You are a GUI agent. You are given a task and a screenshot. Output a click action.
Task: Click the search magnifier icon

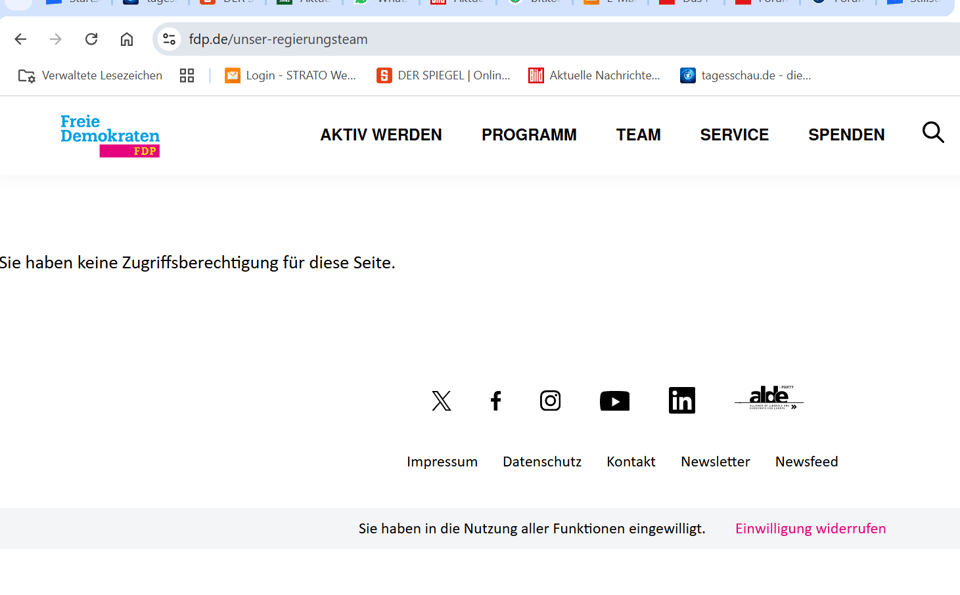tap(932, 133)
